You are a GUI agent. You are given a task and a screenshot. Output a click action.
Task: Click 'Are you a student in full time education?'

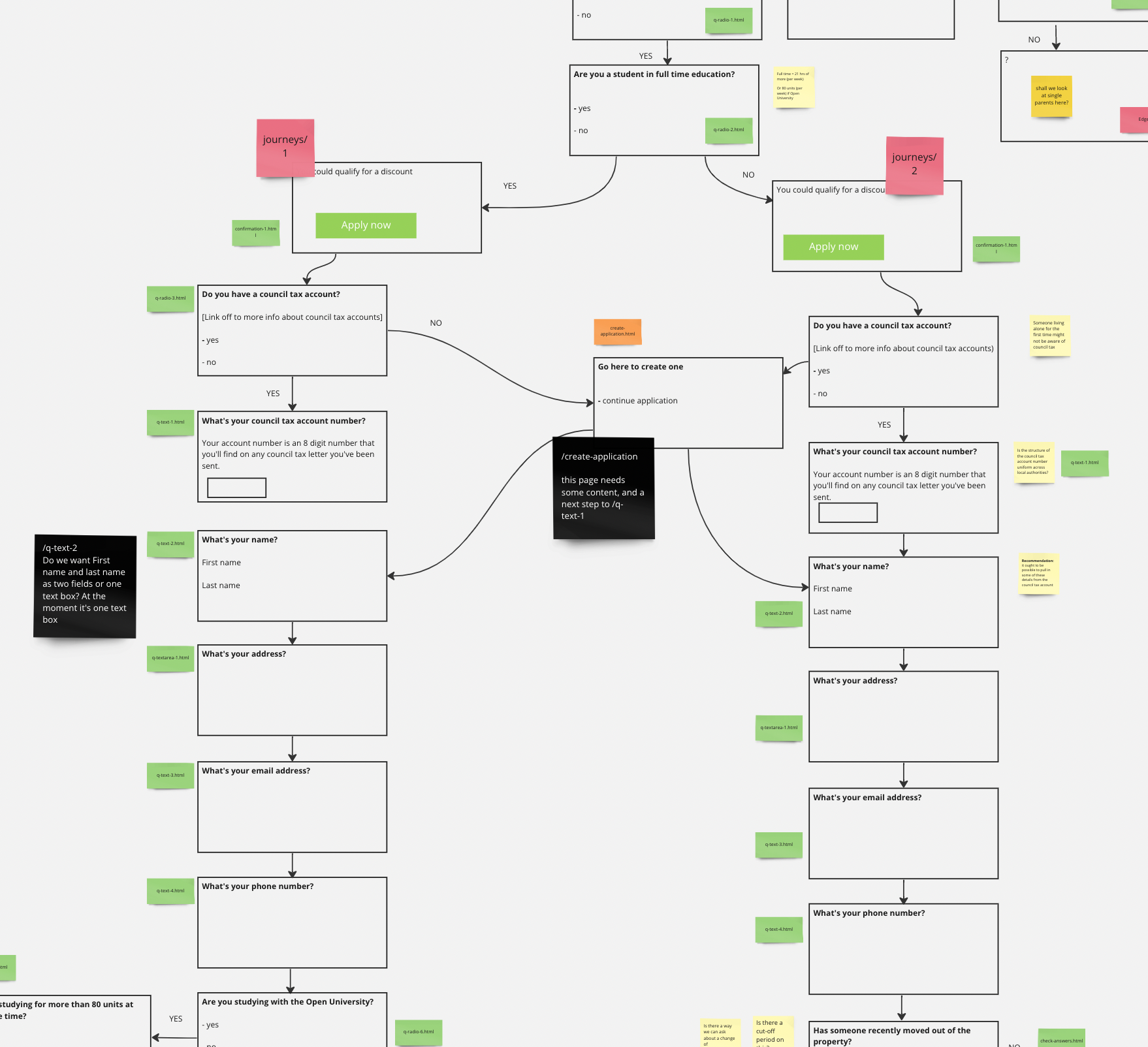(654, 74)
